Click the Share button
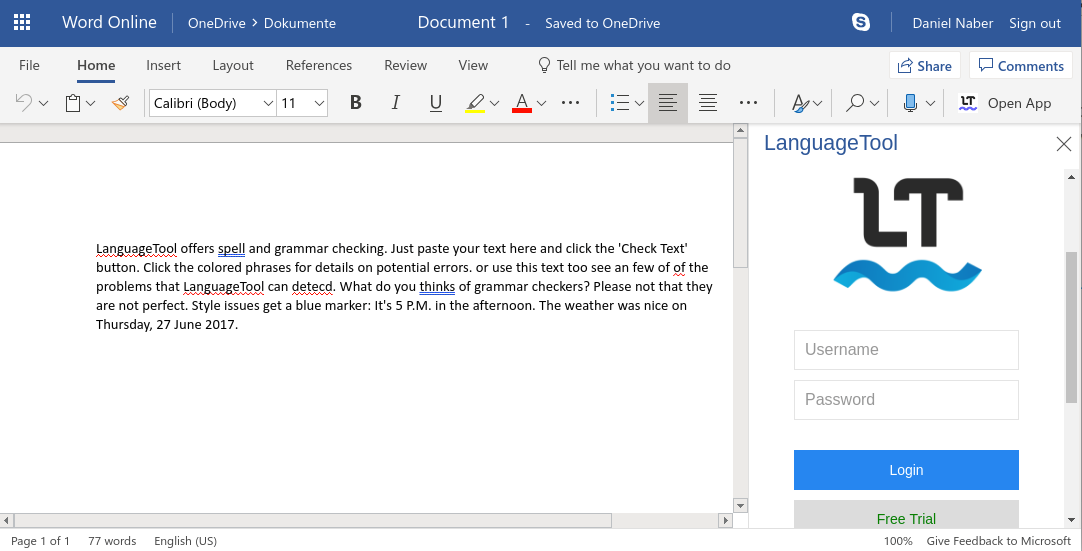The image size is (1082, 551). [x=924, y=66]
